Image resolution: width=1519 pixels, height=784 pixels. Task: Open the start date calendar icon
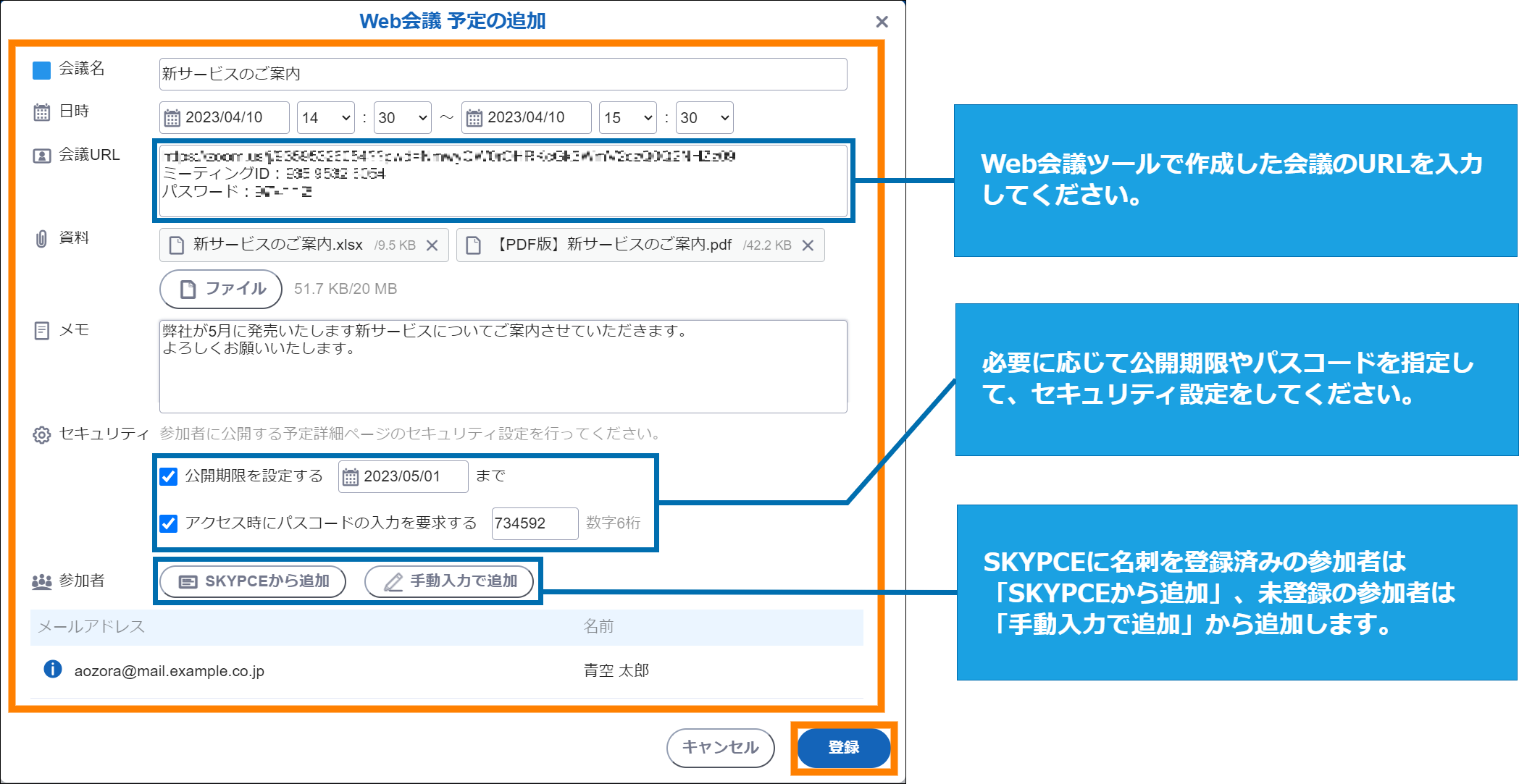172,118
